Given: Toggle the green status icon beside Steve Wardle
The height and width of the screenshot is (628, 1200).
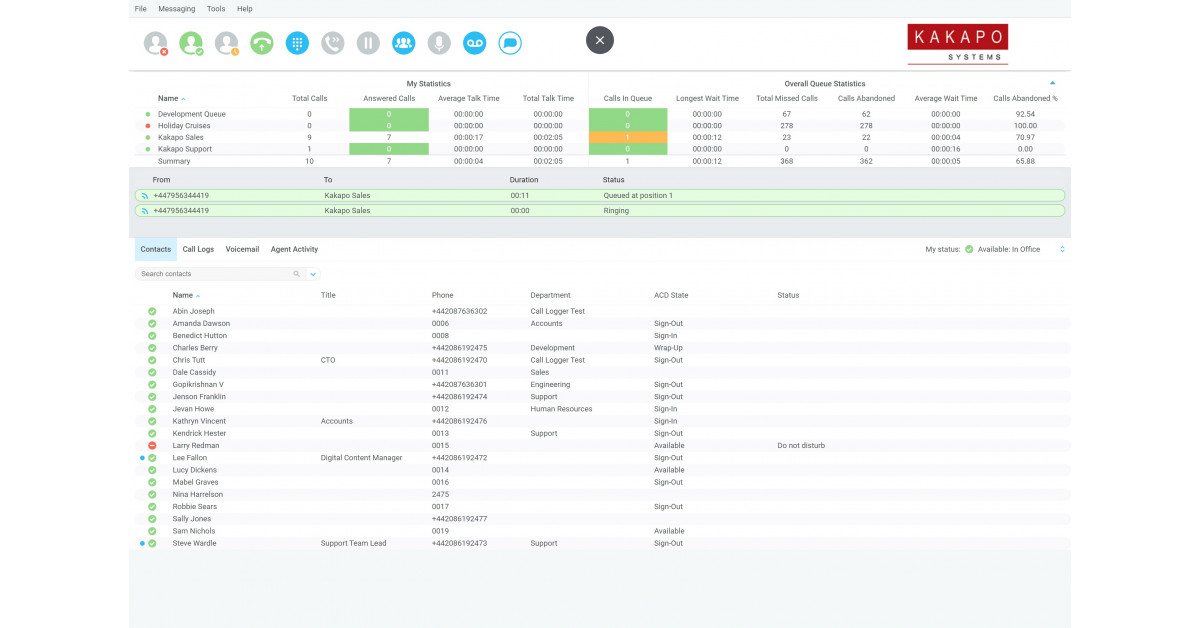Looking at the screenshot, I should [x=151, y=543].
